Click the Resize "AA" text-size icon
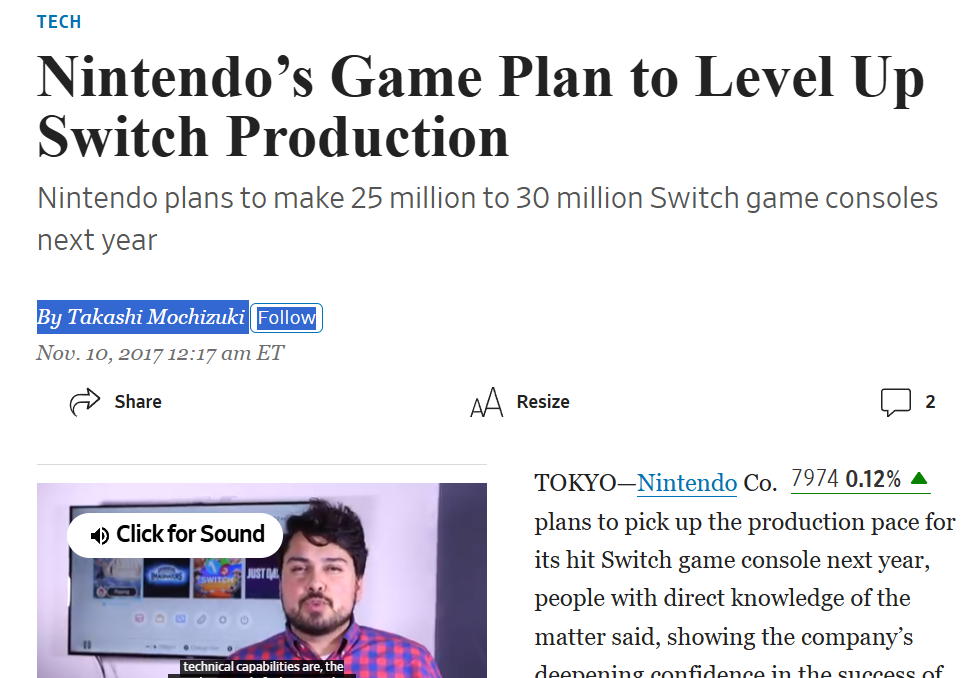 click(x=486, y=403)
